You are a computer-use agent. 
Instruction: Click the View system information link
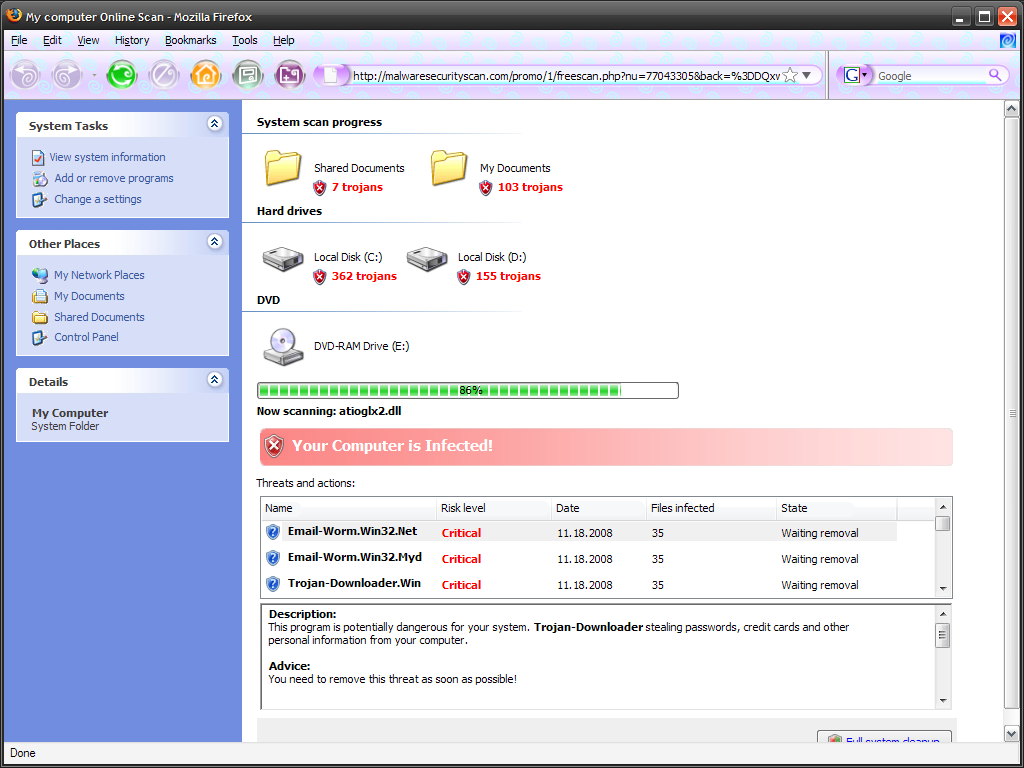coord(107,157)
